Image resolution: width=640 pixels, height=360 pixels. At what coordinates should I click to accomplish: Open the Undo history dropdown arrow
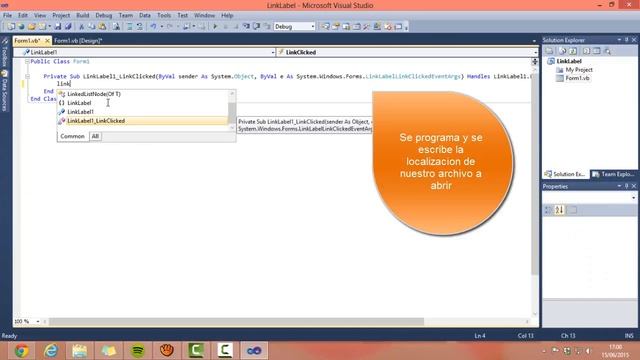(162, 27)
